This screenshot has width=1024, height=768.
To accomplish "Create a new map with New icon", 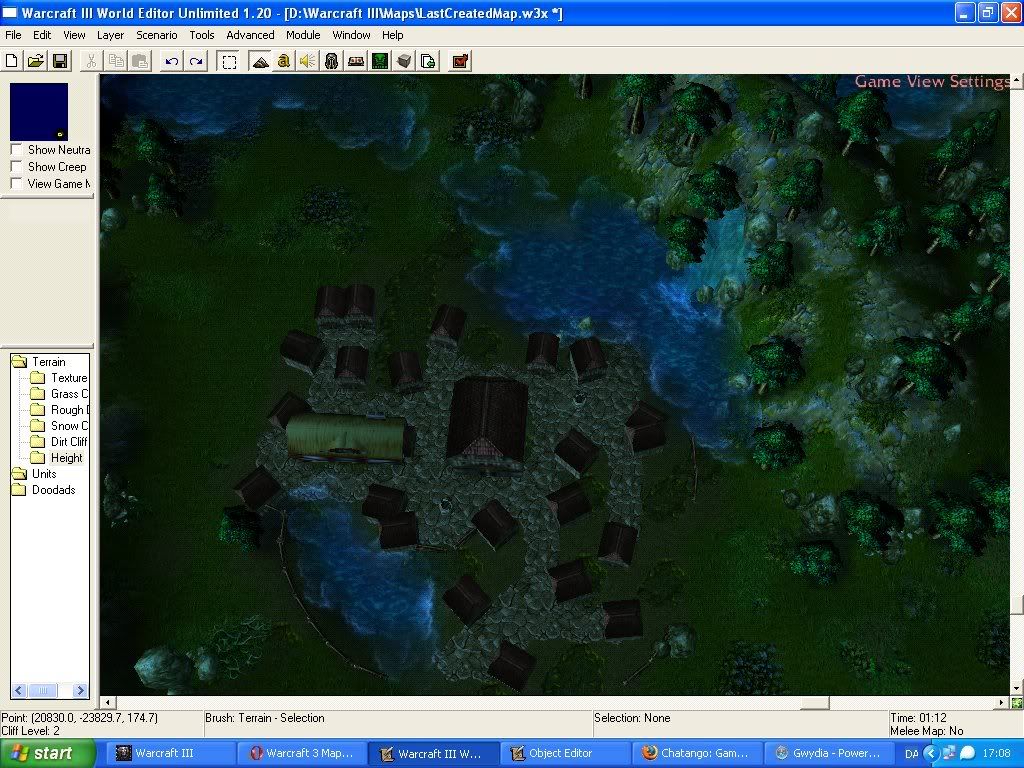I will [12, 61].
